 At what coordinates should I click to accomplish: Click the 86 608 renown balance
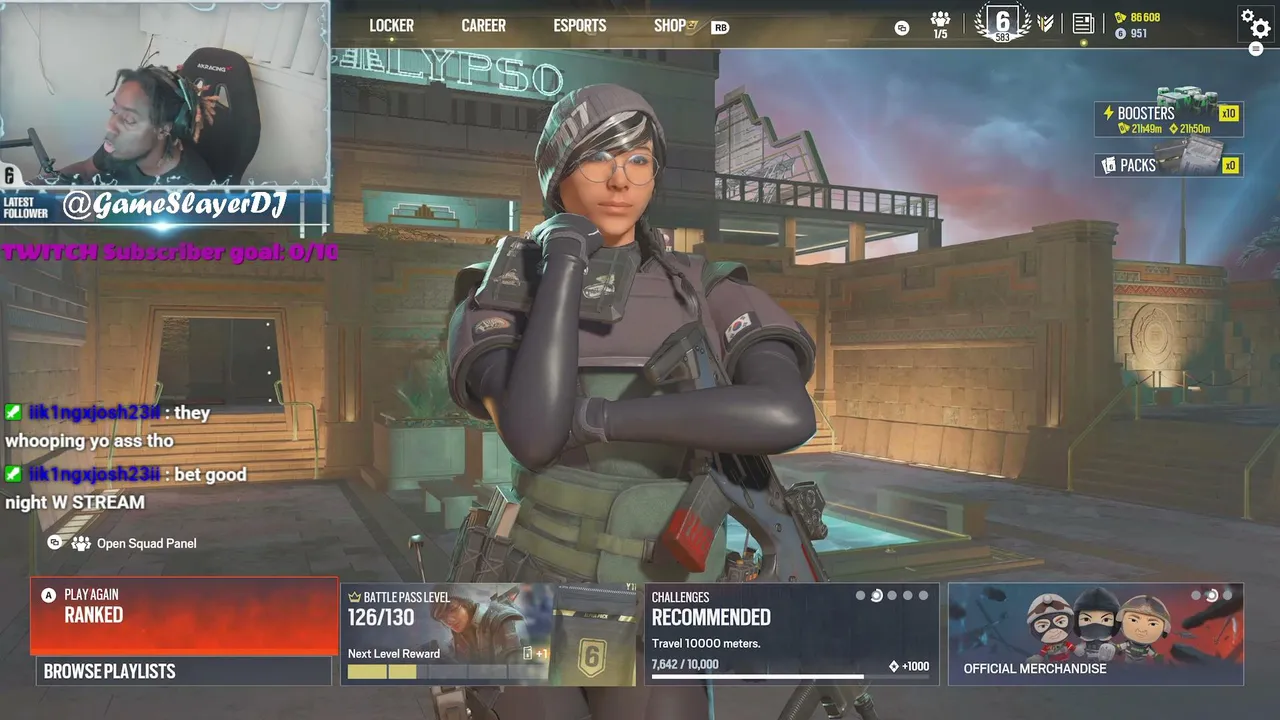pyautogui.click(x=1145, y=18)
